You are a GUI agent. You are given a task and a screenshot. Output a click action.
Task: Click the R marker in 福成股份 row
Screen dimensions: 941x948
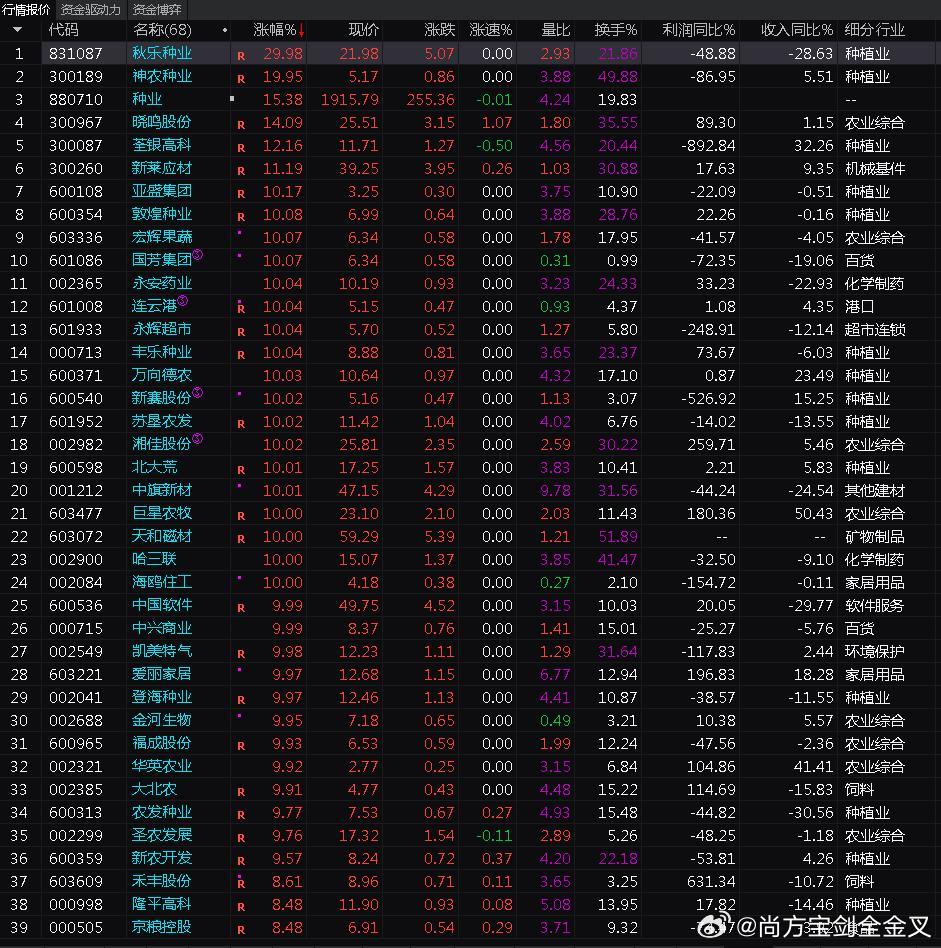click(x=241, y=745)
